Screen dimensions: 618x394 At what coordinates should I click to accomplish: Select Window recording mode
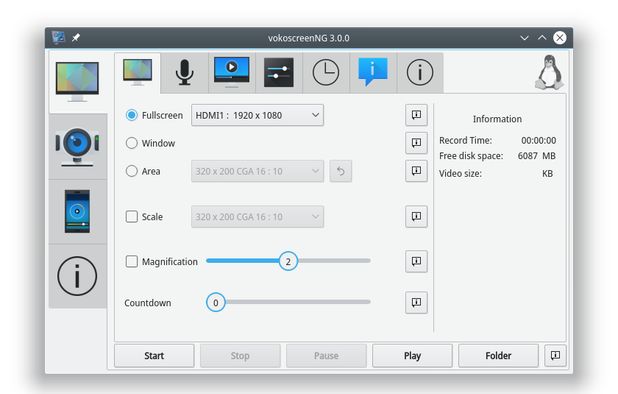pos(150,143)
